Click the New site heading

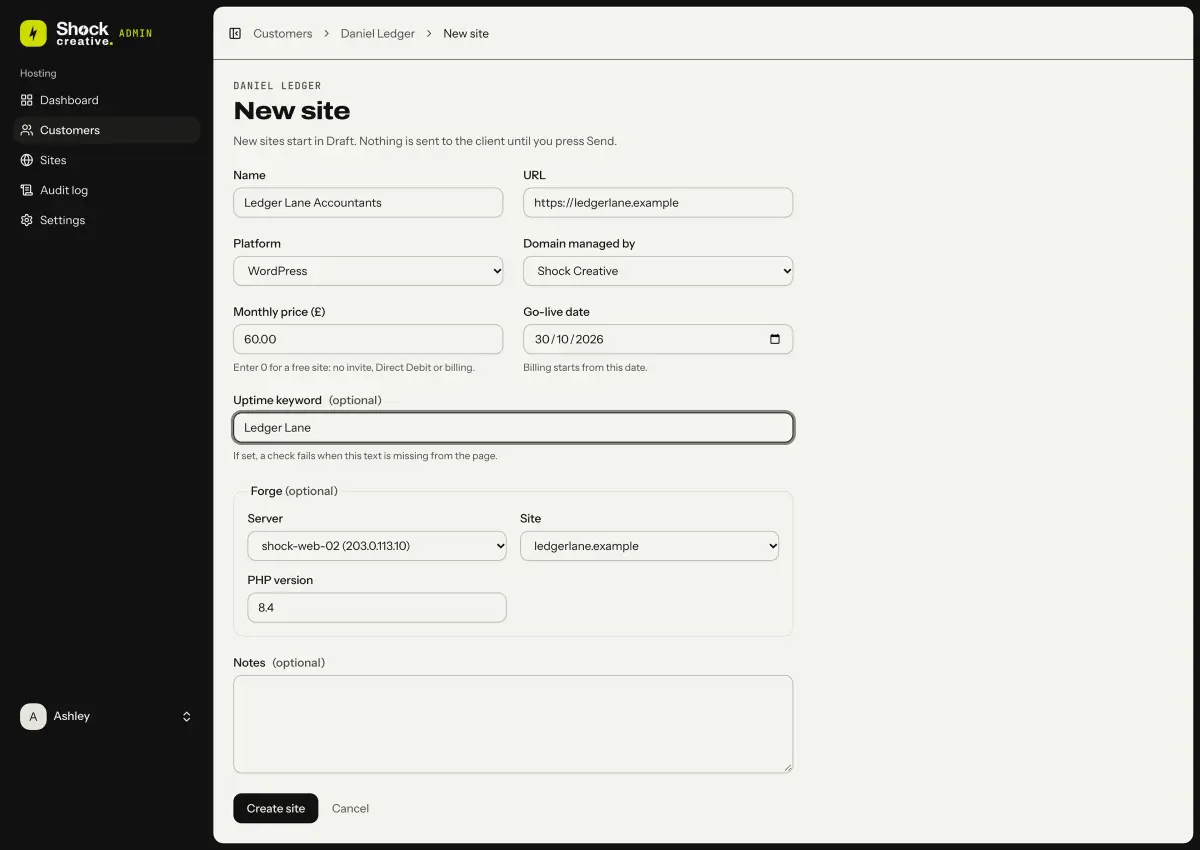(292, 111)
